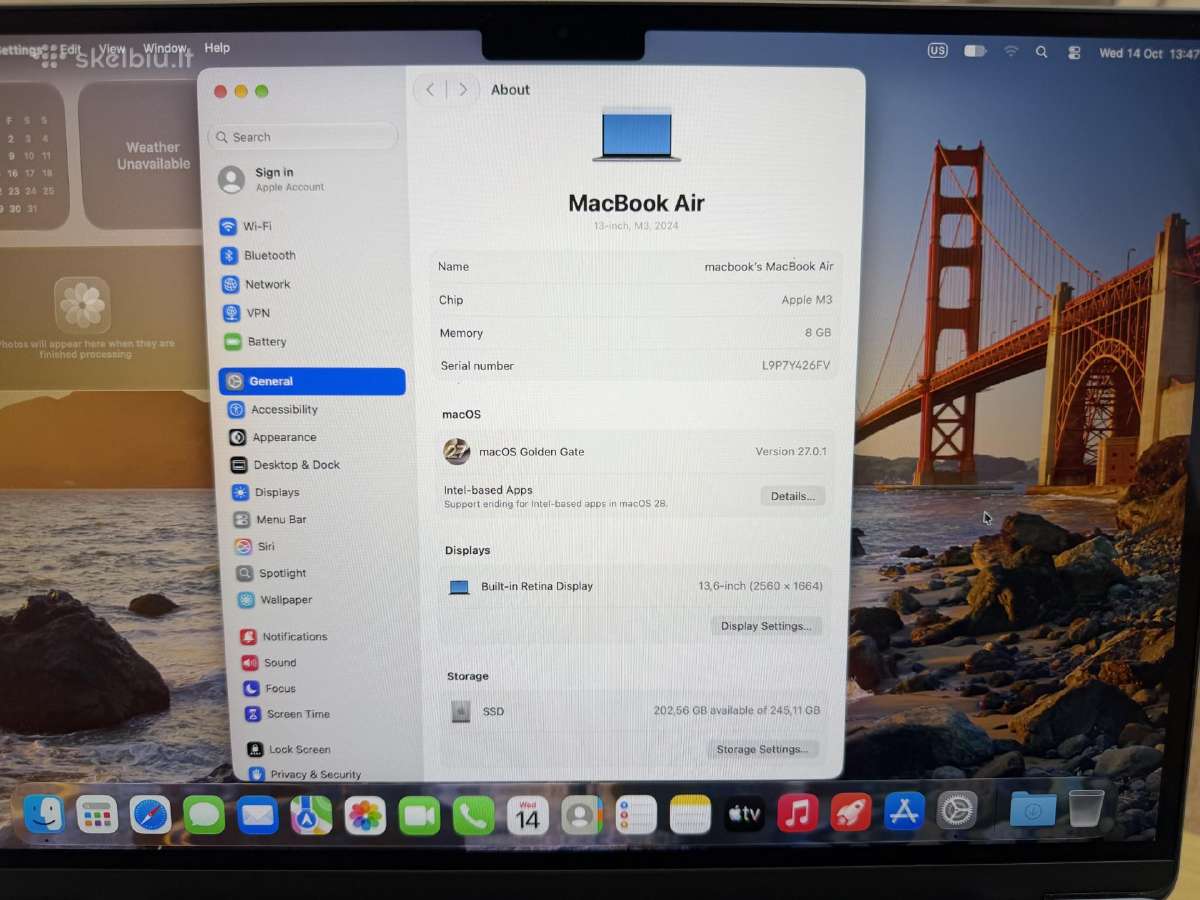Open Notes from the Dock
The image size is (1200, 900).
point(690,815)
